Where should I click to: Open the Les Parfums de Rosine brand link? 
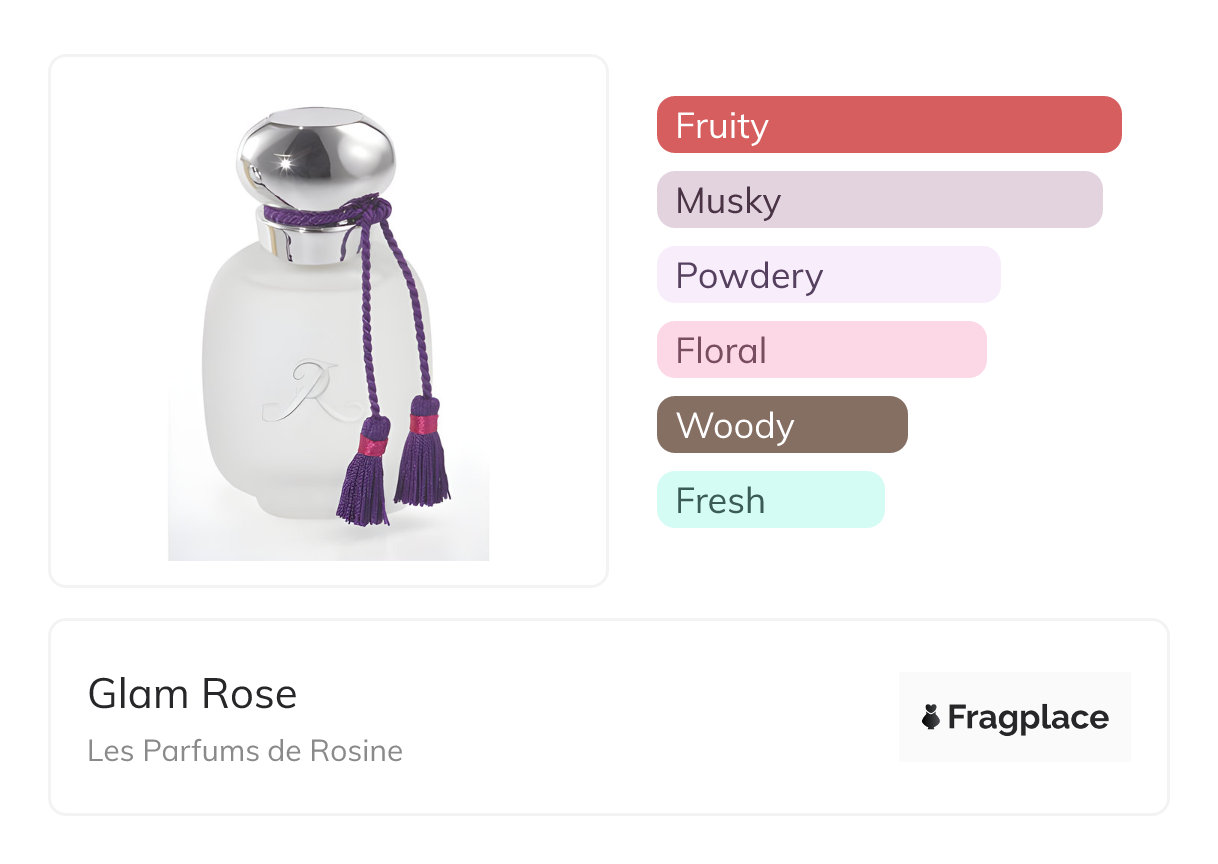pos(245,751)
